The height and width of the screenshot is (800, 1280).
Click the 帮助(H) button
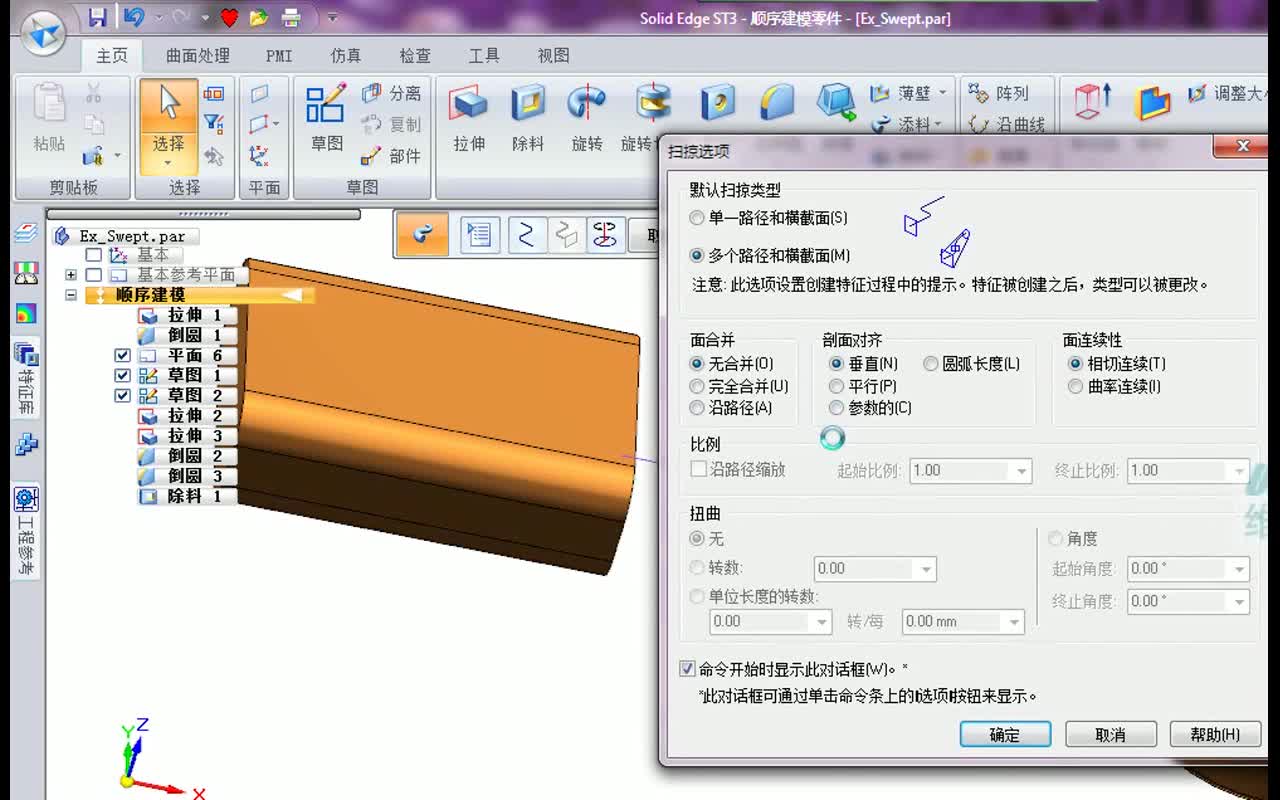1214,734
